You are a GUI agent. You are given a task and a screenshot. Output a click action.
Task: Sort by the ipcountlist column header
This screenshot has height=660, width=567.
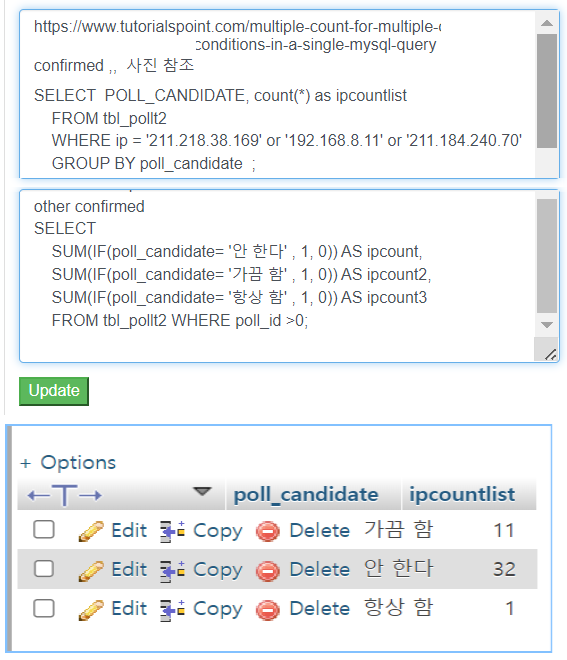pos(462,494)
